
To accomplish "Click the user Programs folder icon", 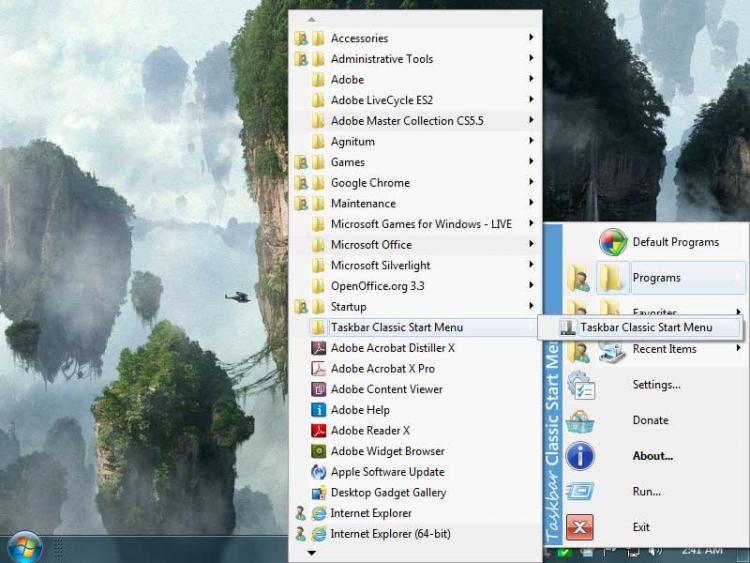I will [x=579, y=278].
